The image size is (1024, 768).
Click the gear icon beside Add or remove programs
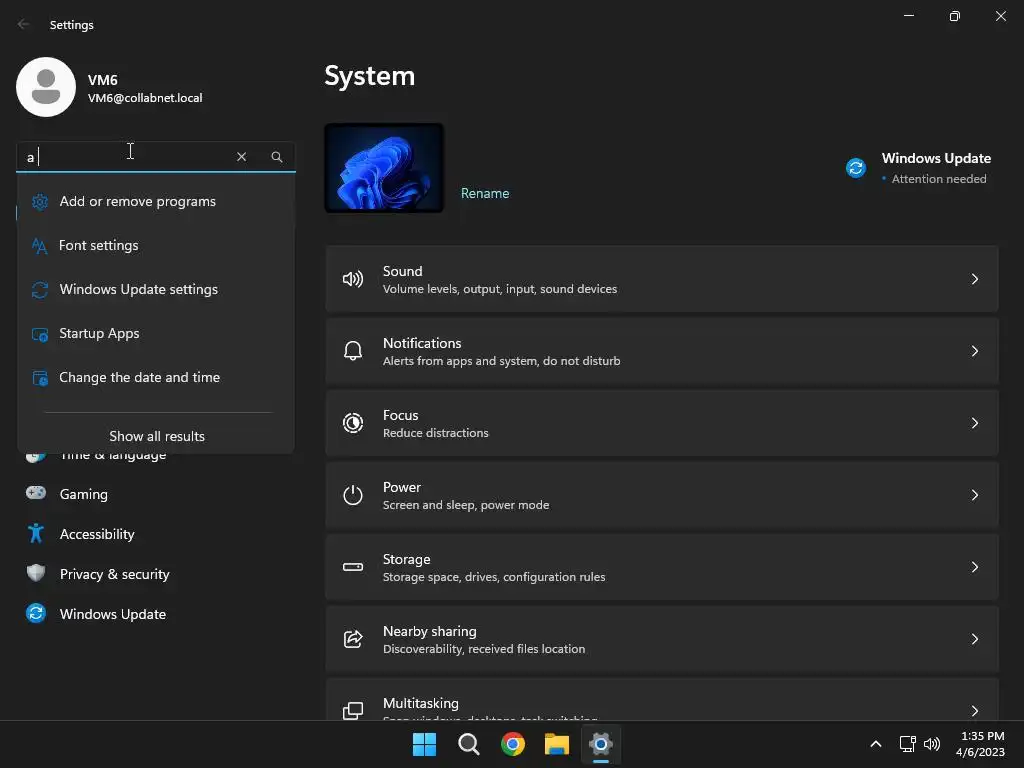(40, 202)
